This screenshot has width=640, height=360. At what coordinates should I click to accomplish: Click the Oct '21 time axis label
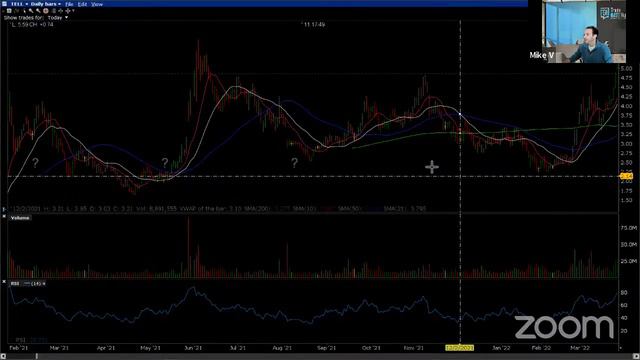(371, 348)
